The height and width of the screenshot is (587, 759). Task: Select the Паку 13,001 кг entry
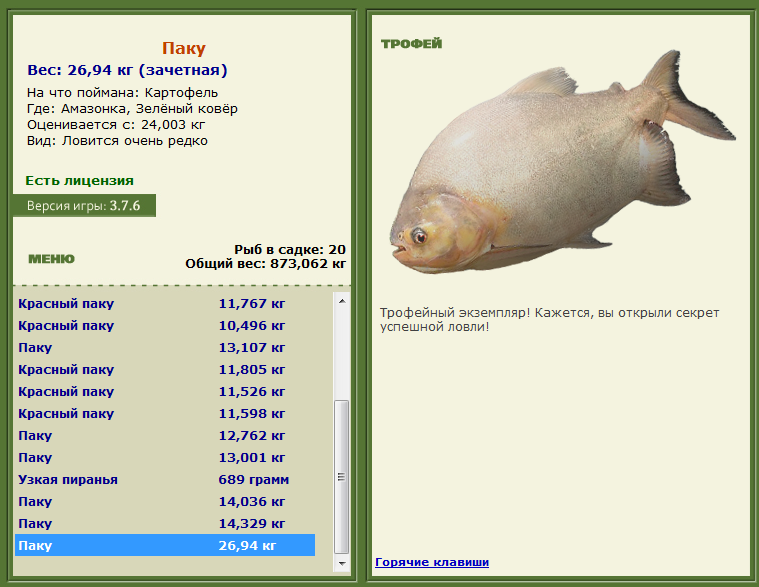165,458
